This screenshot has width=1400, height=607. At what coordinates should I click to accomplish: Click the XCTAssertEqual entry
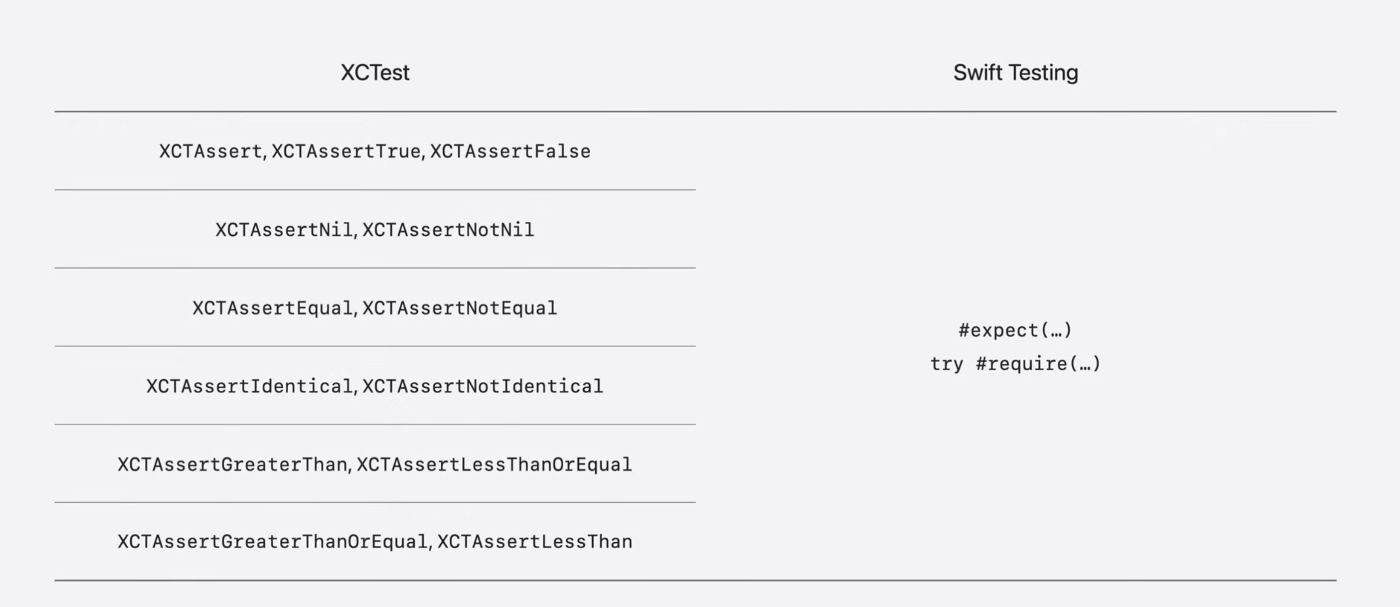point(272,308)
